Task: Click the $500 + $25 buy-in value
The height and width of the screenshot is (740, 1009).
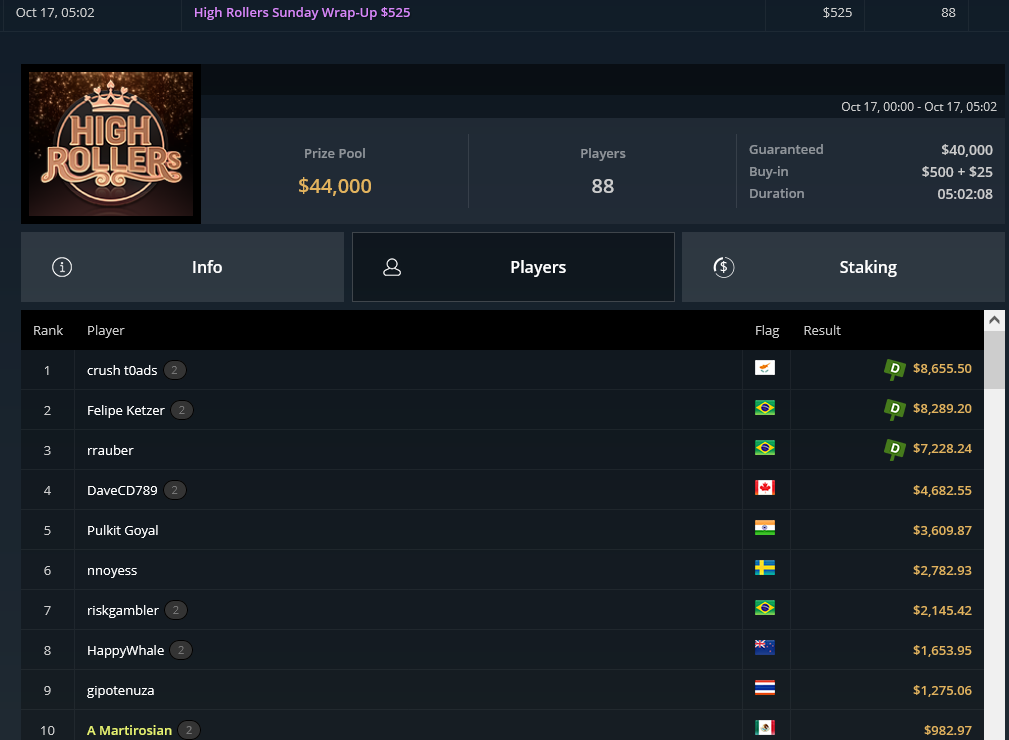Action: pyautogui.click(x=957, y=172)
